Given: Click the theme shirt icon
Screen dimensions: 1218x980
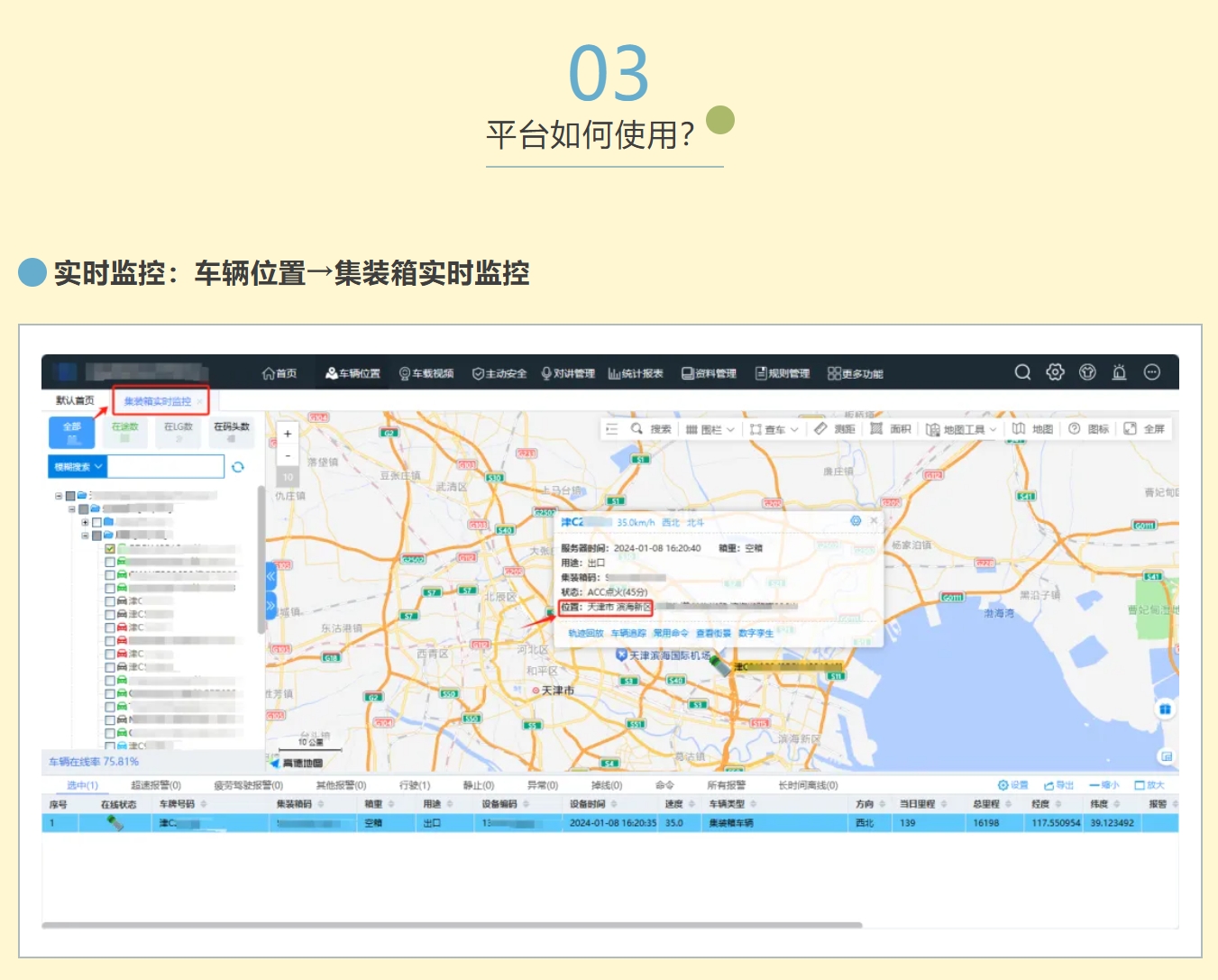Looking at the screenshot, I should (1087, 372).
